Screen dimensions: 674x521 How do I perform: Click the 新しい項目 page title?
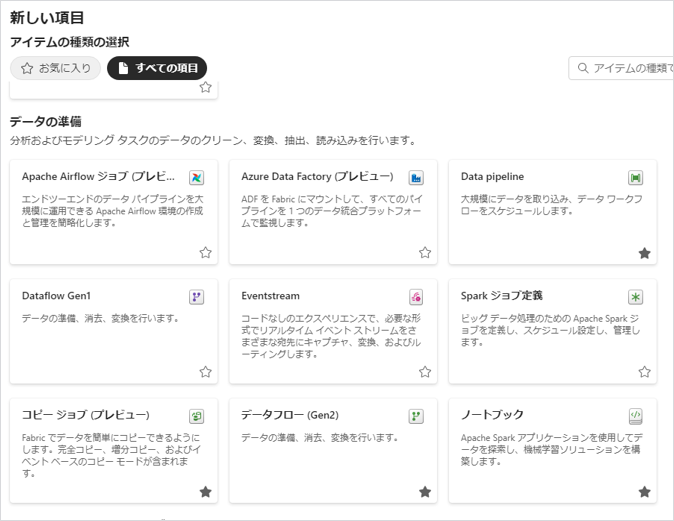[47, 18]
